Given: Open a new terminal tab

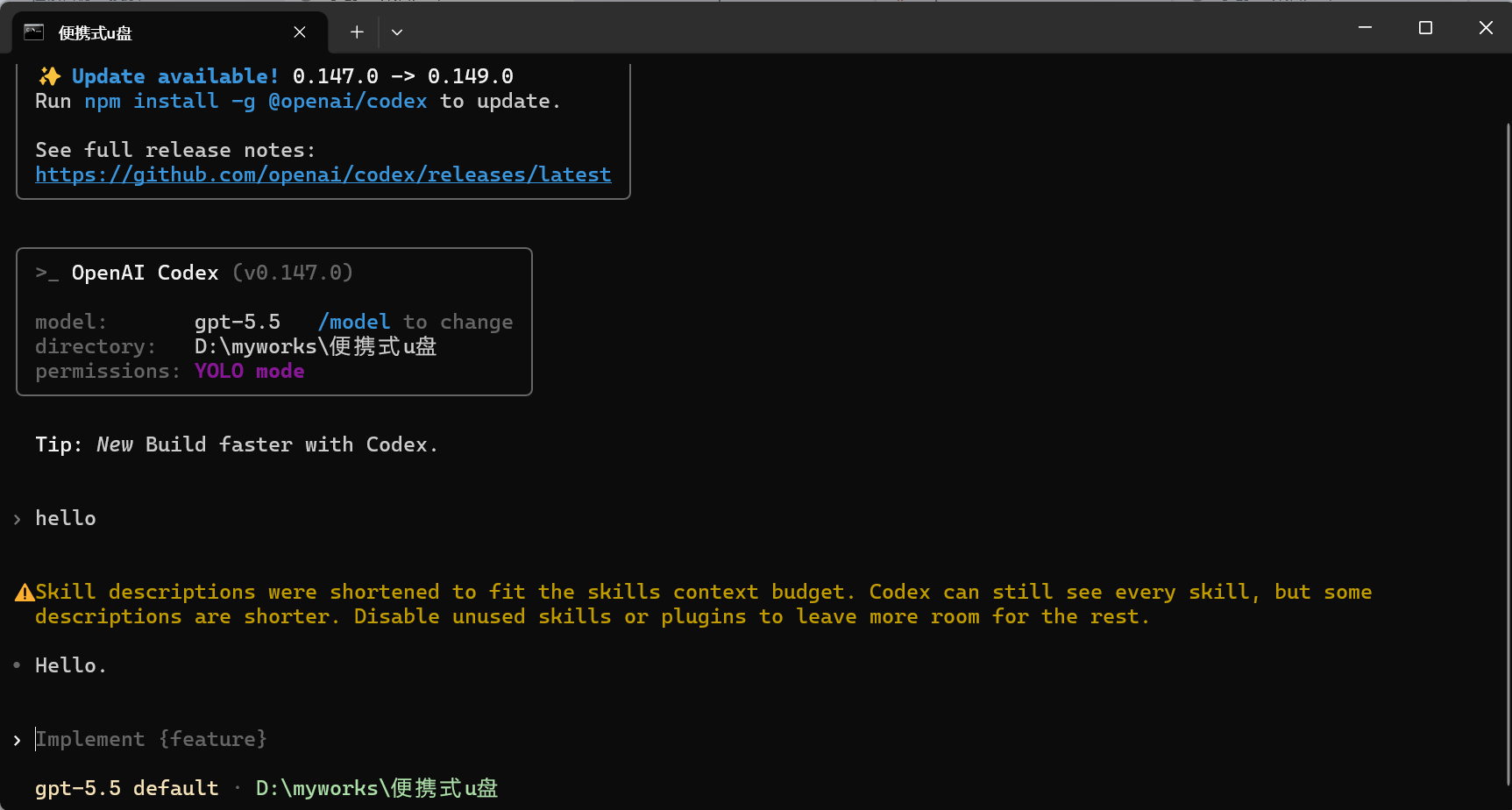Looking at the screenshot, I should point(357,32).
